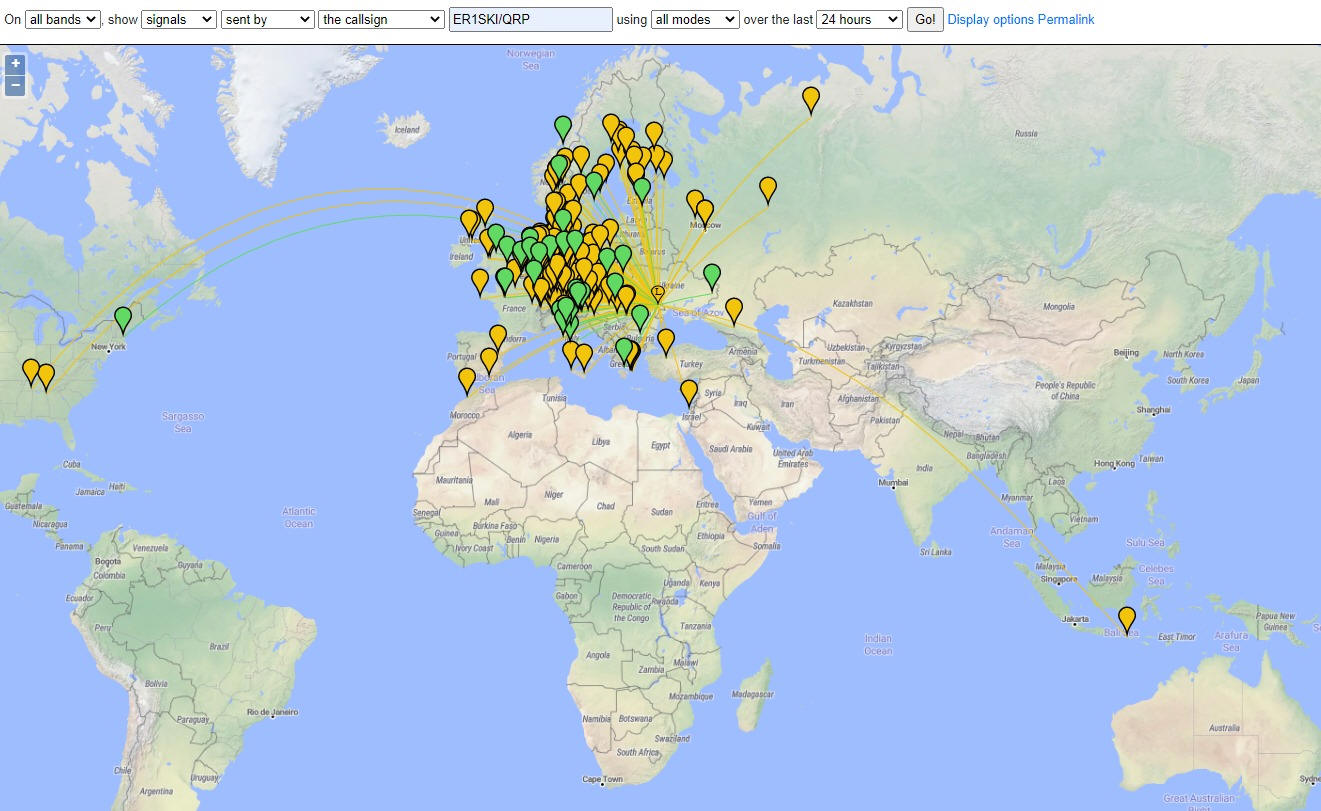Open the '24 hours' time range dropdown
Image resolution: width=1321 pixels, height=811 pixels.
(x=859, y=19)
